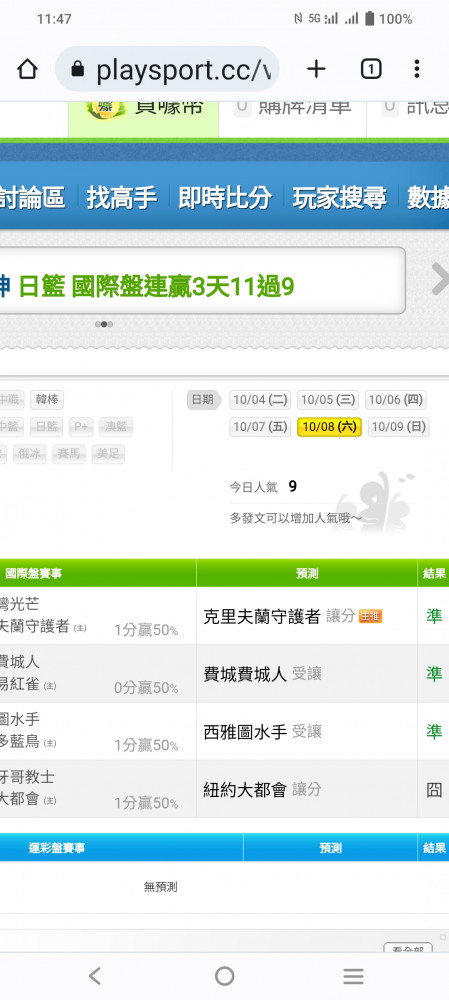Select the P+ league filter
Screen dimensions: 449x1000
(x=81, y=427)
